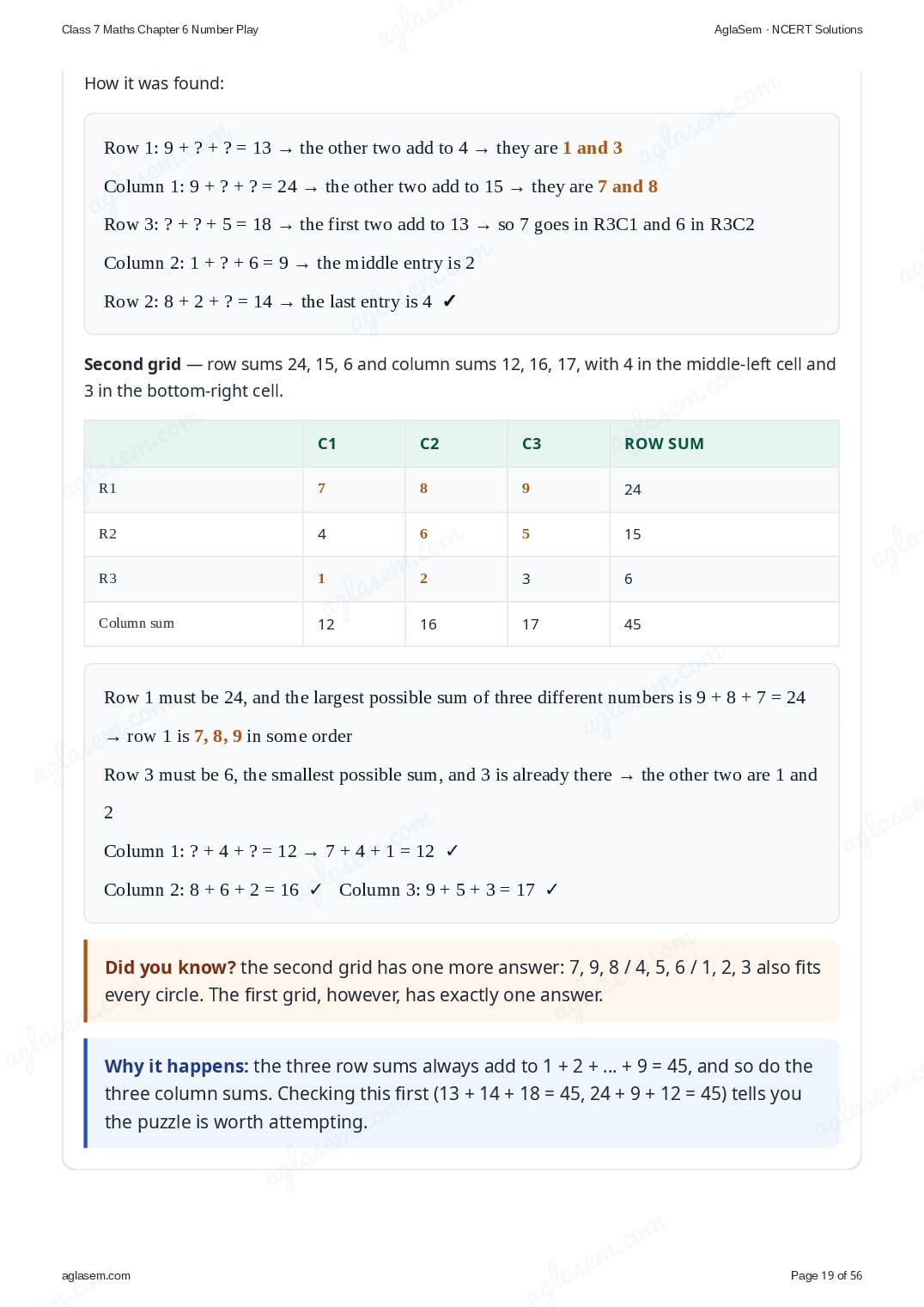
Task: Click the C1 column header
Action: point(326,443)
